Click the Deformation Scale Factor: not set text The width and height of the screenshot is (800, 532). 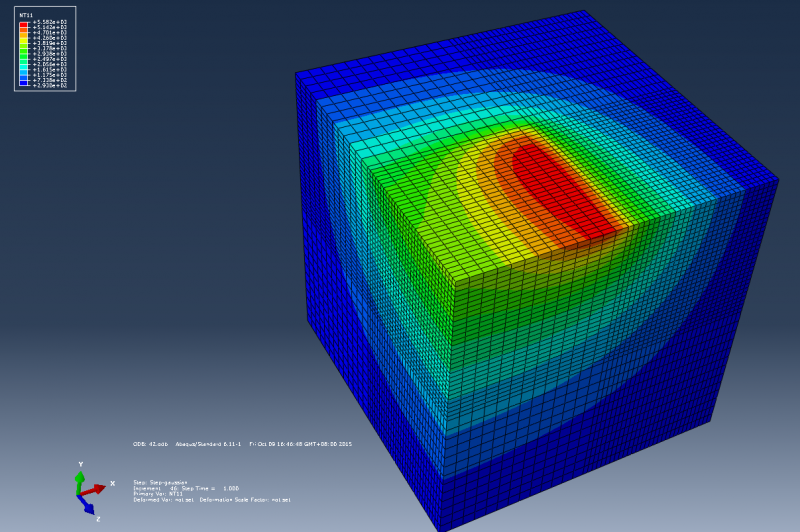tap(245, 500)
